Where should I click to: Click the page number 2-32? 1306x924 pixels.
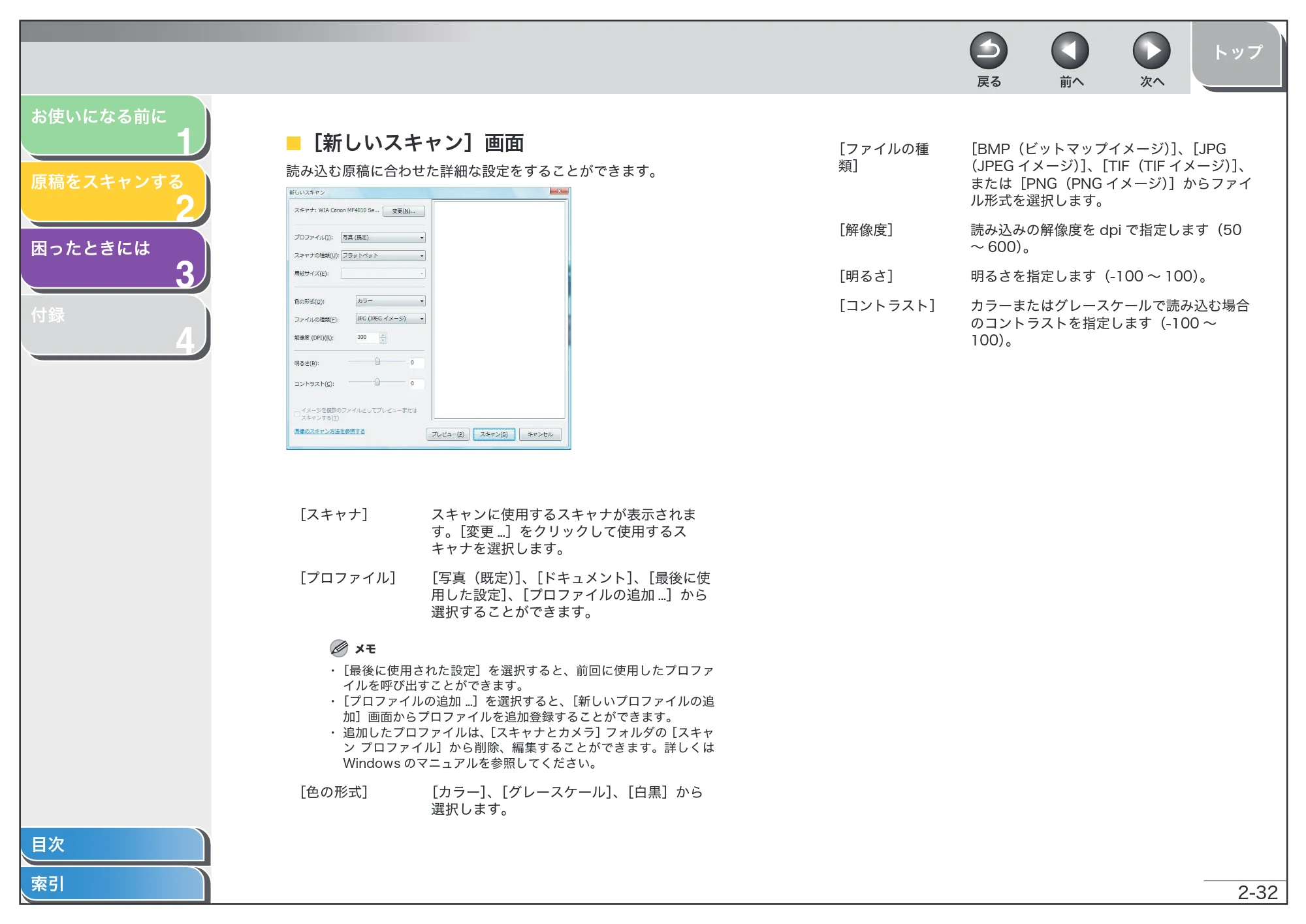pos(1257,893)
